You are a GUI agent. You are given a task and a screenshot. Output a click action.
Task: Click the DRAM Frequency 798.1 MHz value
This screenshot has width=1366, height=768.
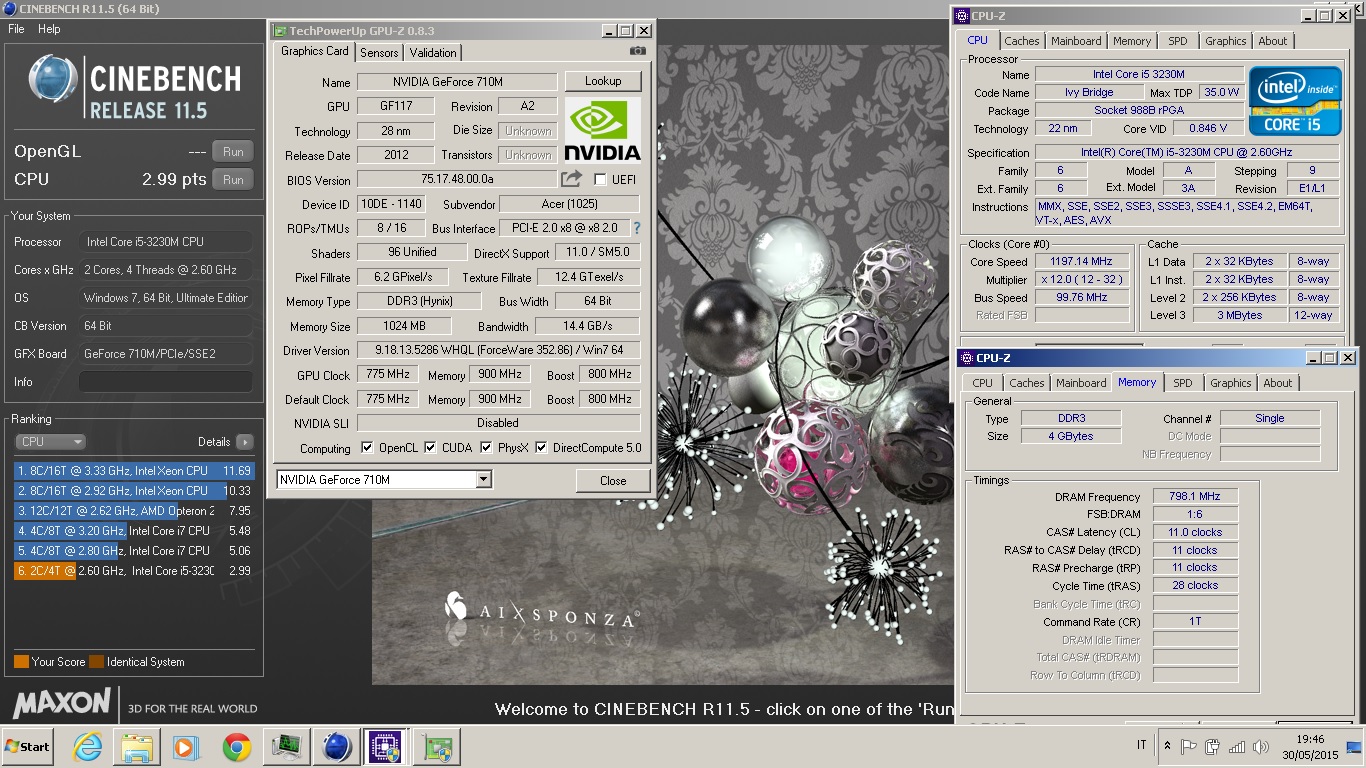pyautogui.click(x=1195, y=496)
